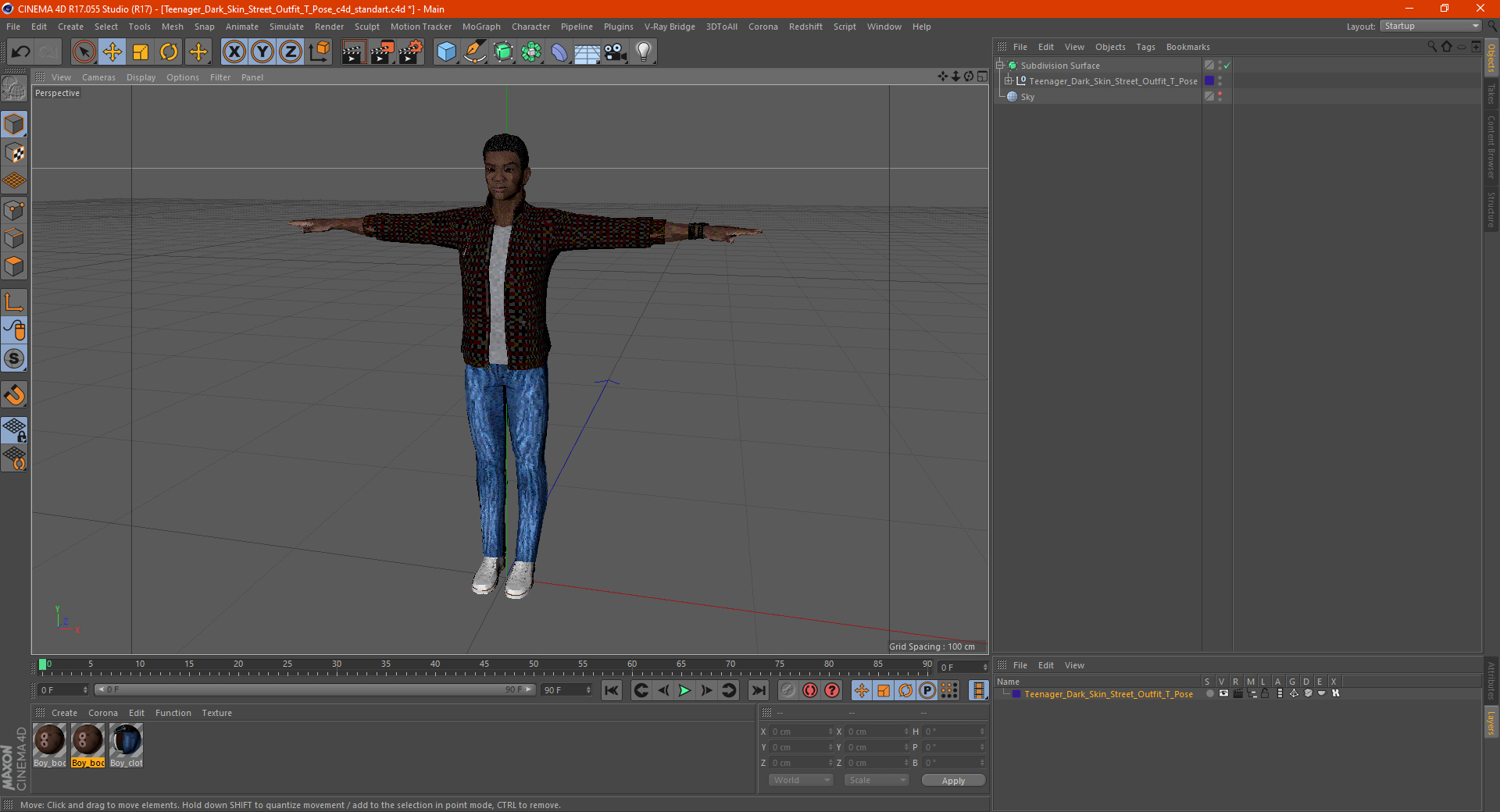Switch to Model mode cube icon
Screen dimensions: 1500x812
pos(14,124)
